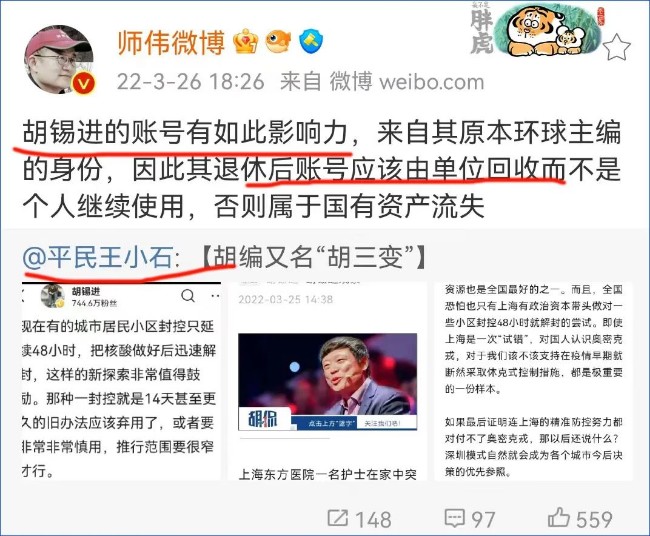Tap the reposted text 胡编又名“胡三变”

tap(313, 258)
